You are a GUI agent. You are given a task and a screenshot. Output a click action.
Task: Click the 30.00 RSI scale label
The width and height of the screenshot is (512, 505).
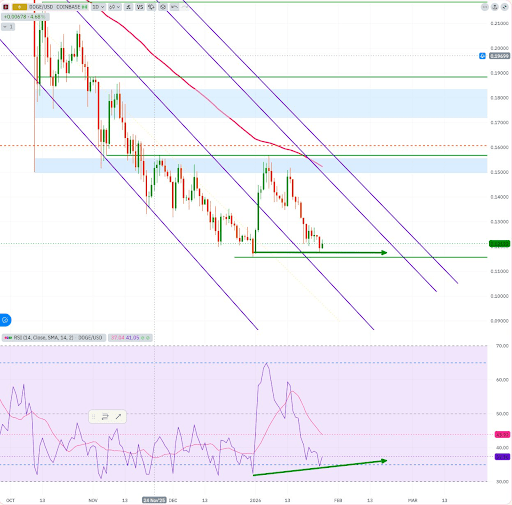tap(502, 481)
